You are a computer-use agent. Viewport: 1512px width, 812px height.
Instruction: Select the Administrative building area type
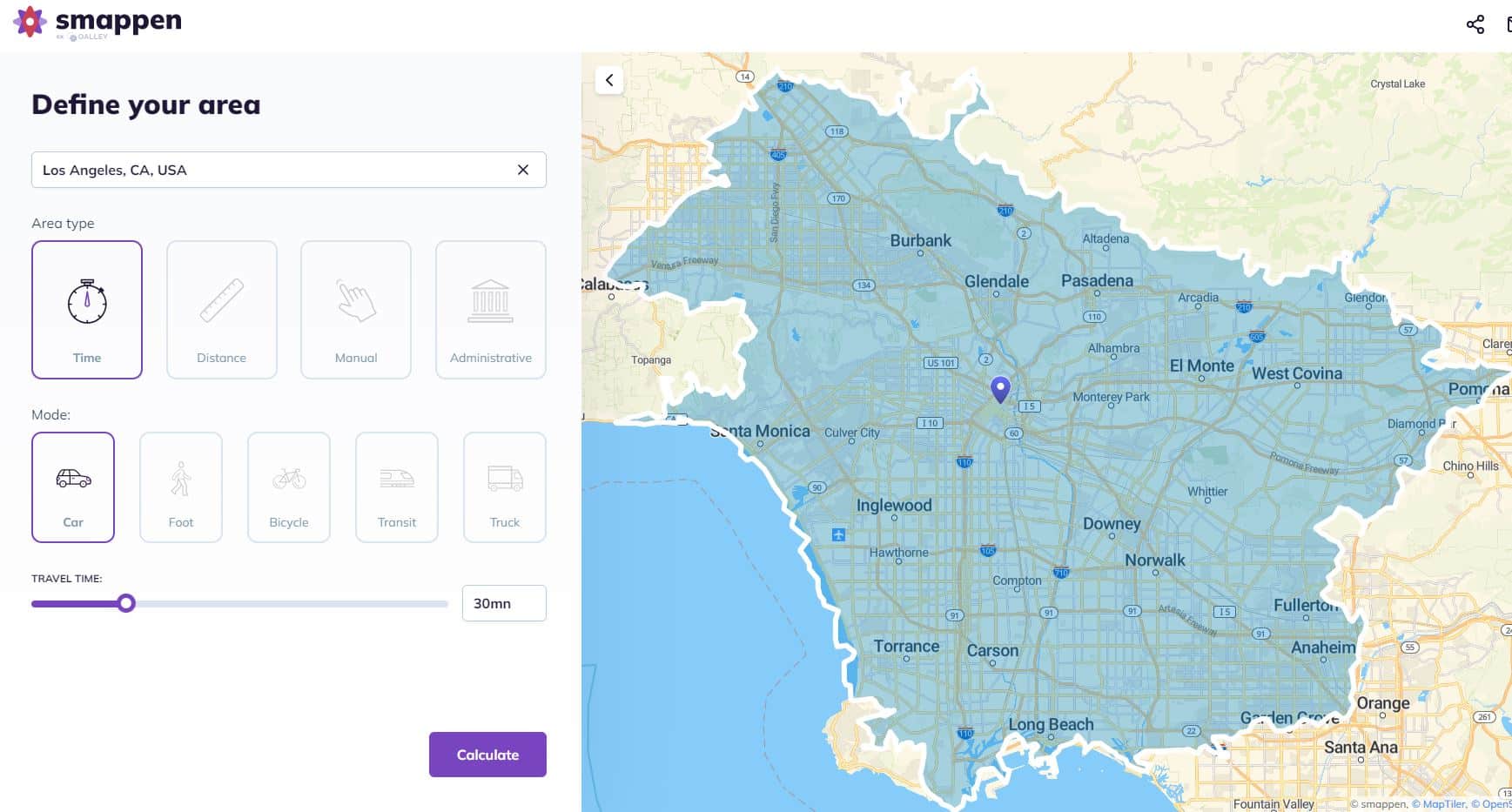tap(491, 310)
